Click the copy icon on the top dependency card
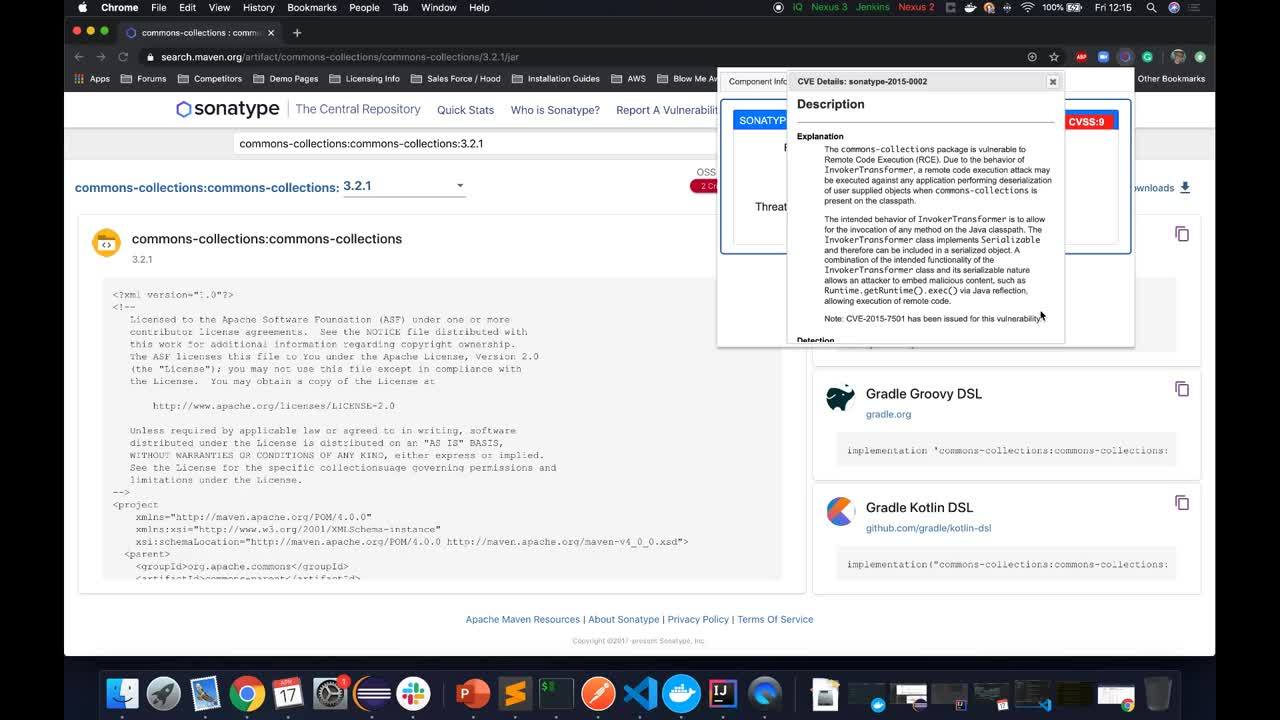Screen dimensions: 1280x720 tap(1182, 234)
